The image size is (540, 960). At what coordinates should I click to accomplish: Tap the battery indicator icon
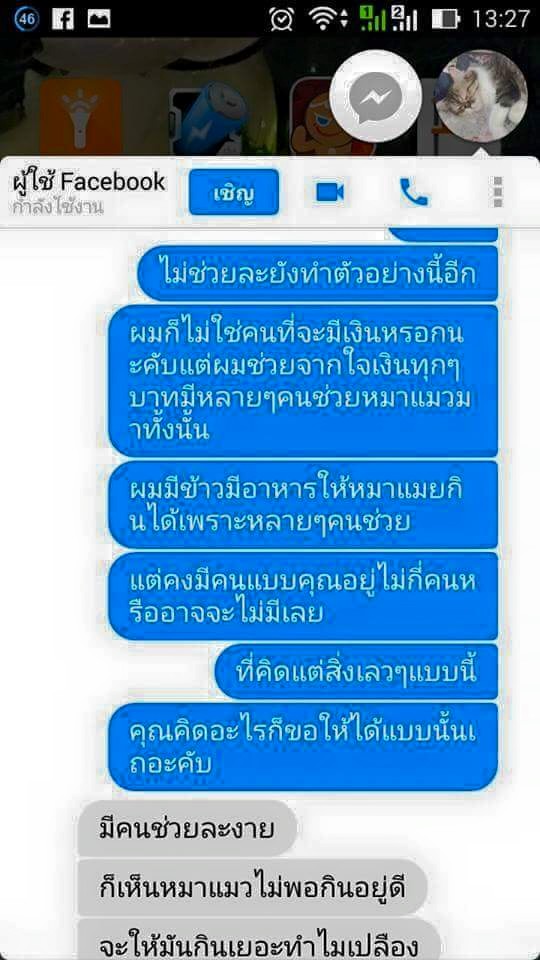click(446, 19)
